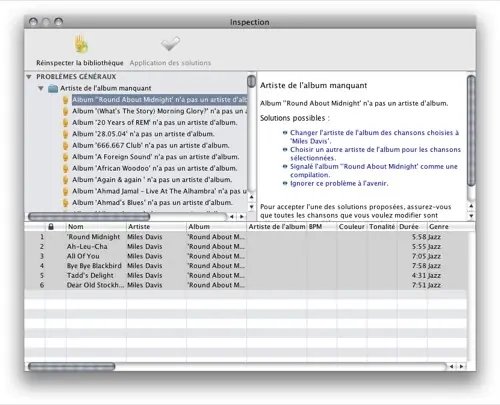Viewport: 500px width, 405px height.
Task: Click the problem list scroll right arrow
Action: [x=242, y=217]
